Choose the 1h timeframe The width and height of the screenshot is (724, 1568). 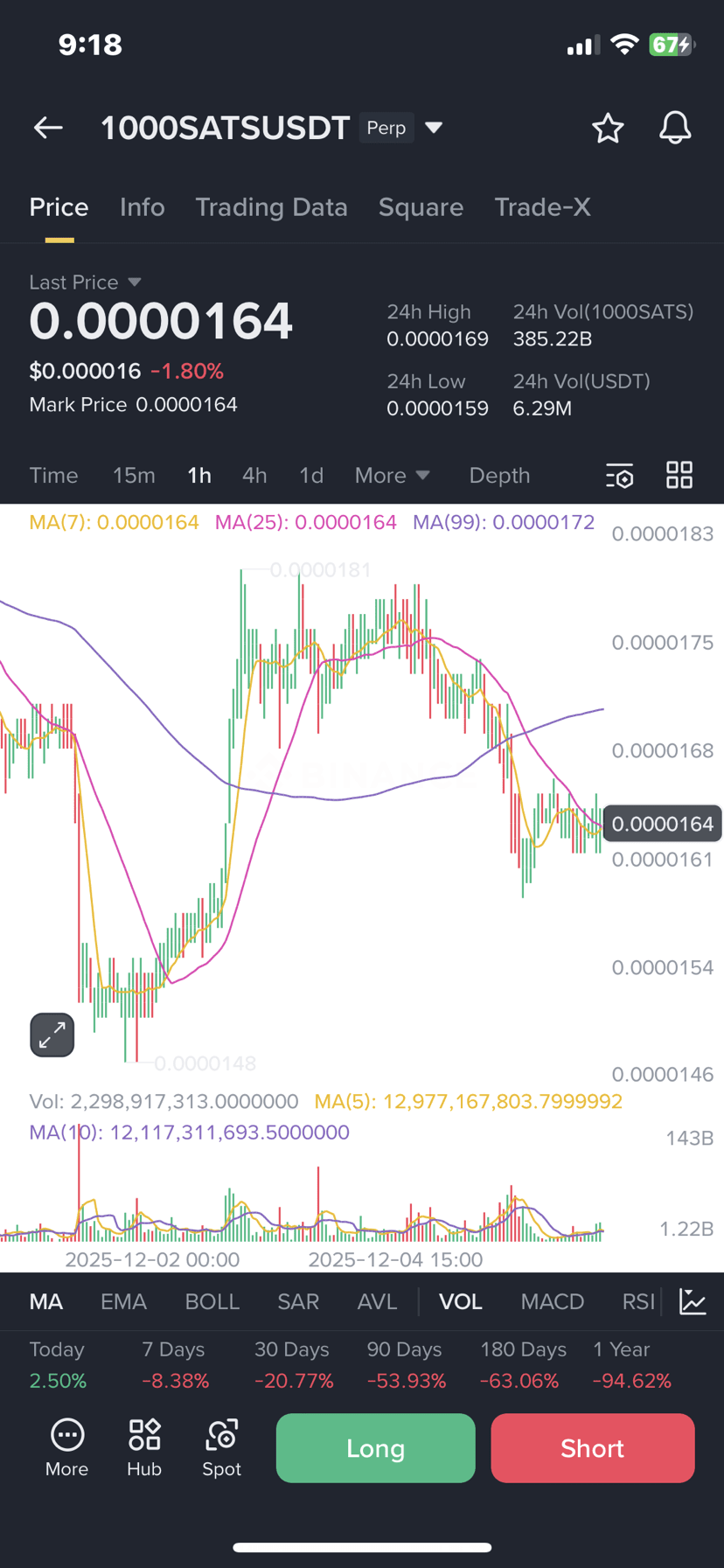199,476
